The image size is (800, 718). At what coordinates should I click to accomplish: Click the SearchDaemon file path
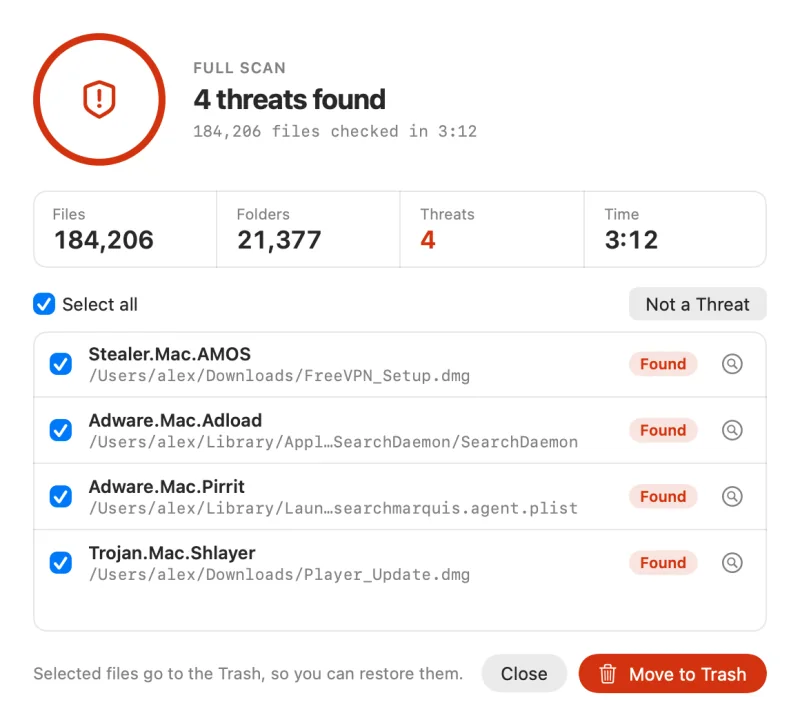333,442
